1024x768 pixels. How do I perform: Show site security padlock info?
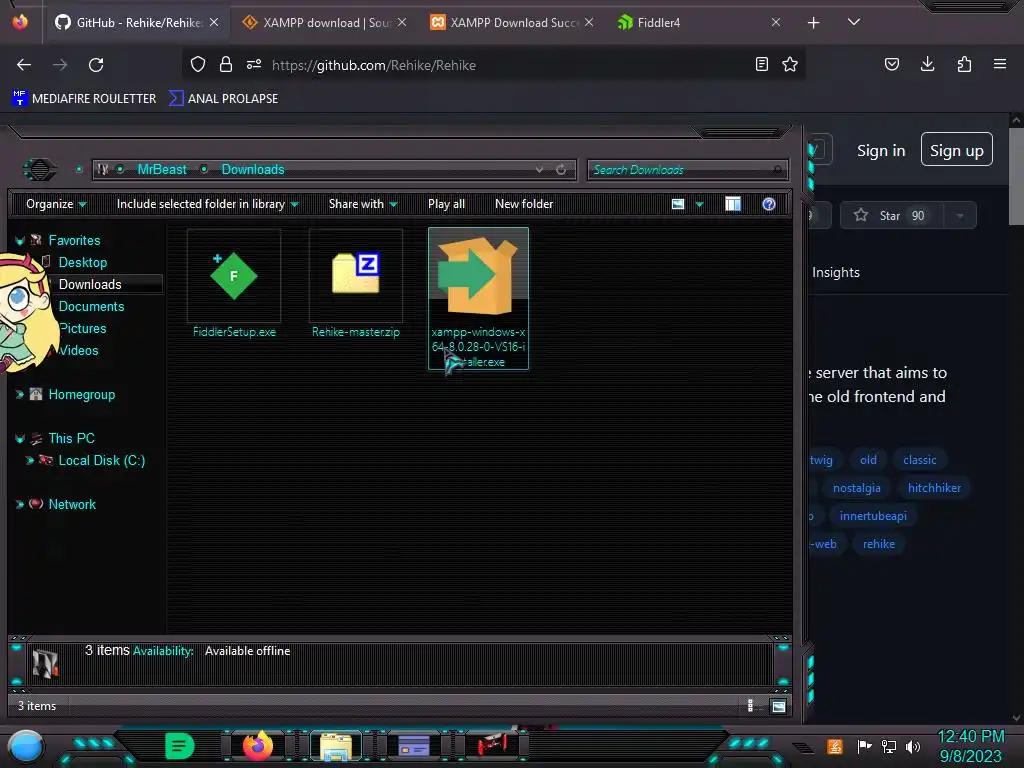[226, 65]
